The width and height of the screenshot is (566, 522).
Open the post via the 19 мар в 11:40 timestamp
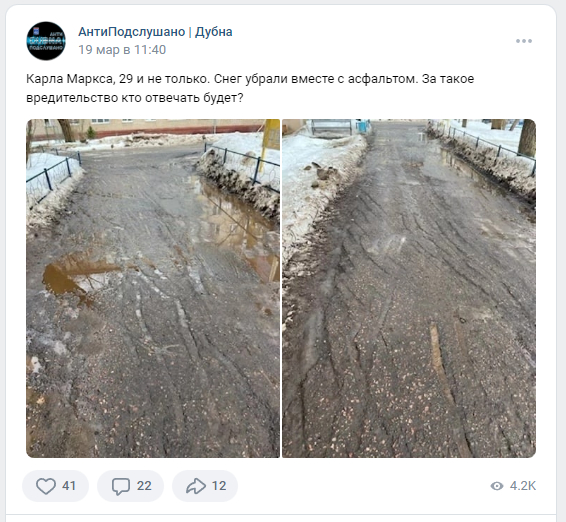tap(122, 50)
